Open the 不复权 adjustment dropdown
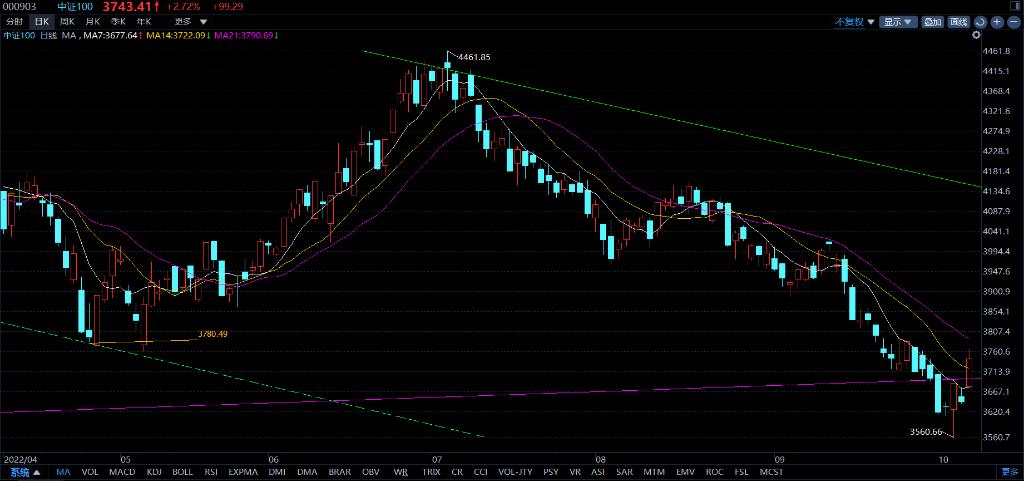 855,21
